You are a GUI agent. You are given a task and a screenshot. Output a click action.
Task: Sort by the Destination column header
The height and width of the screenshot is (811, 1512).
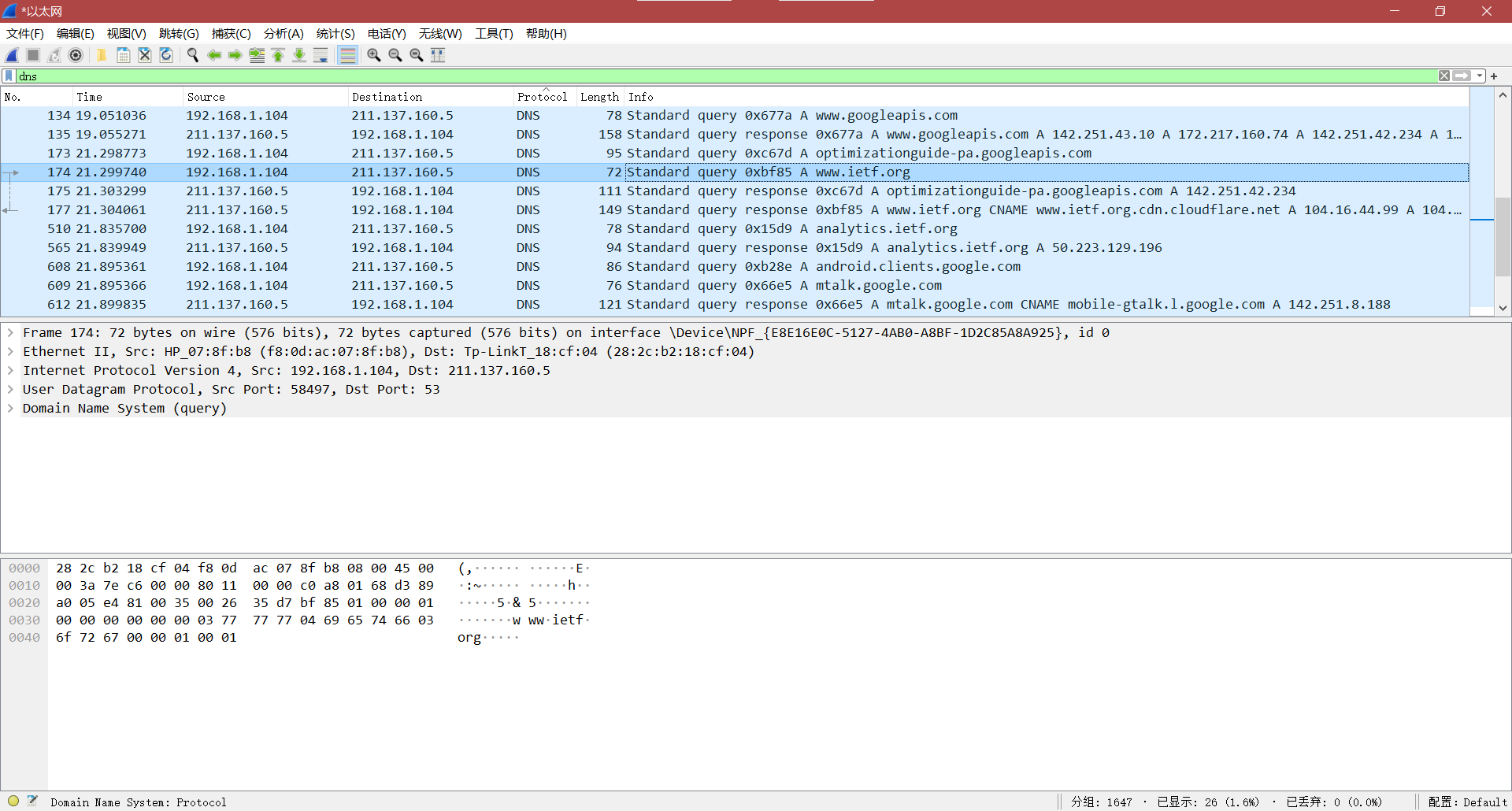[431, 97]
